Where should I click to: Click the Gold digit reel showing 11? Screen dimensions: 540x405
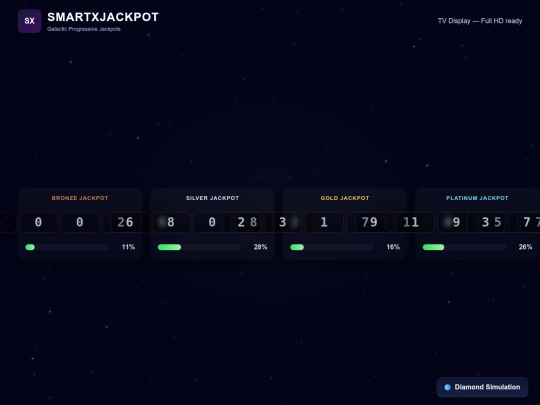tap(411, 222)
